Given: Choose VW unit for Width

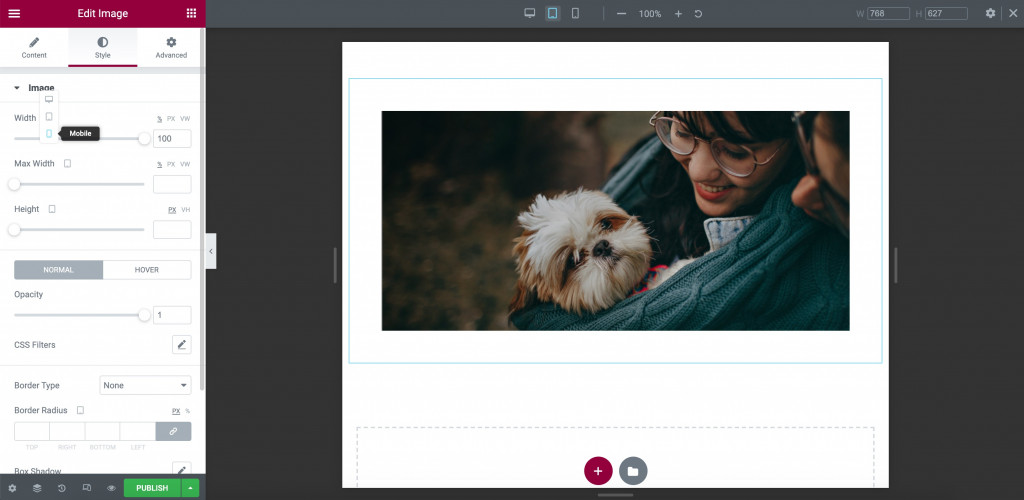Looking at the screenshot, I should pos(185,119).
